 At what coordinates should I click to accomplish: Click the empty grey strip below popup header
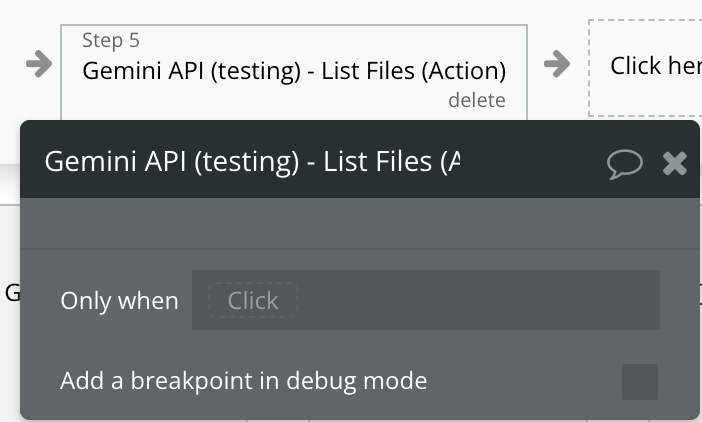point(360,222)
